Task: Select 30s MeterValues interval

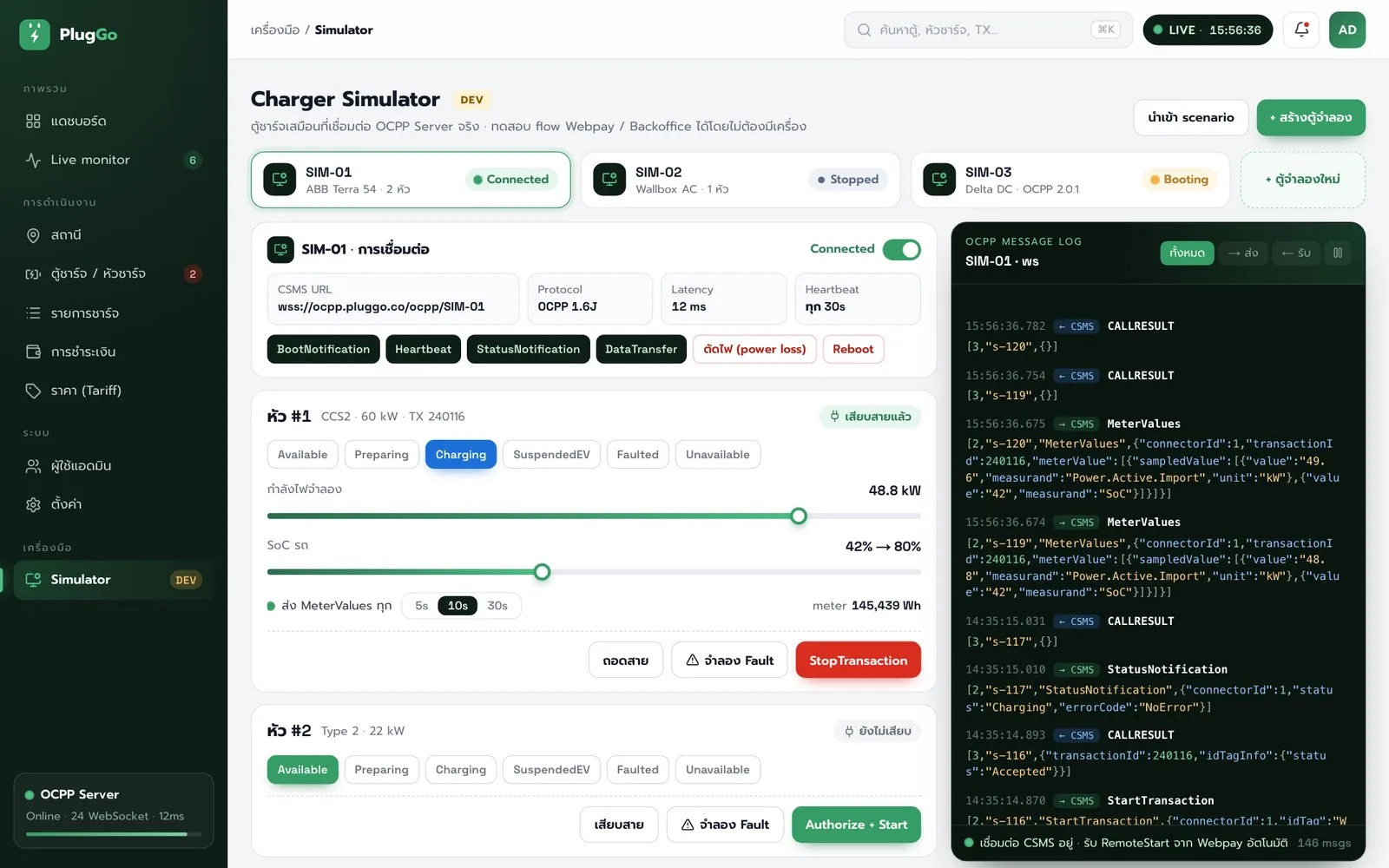Action: pos(497,606)
